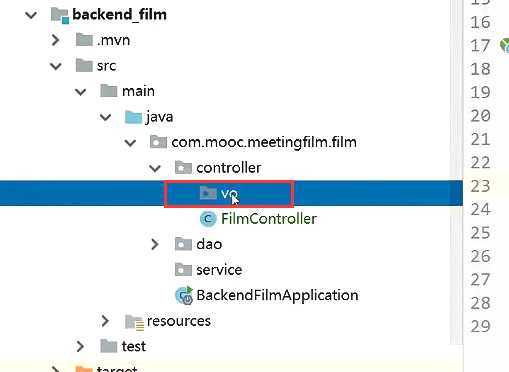Select the BackendFilmApplication file label
Viewport: 509px width, 372px height.
coord(277,295)
